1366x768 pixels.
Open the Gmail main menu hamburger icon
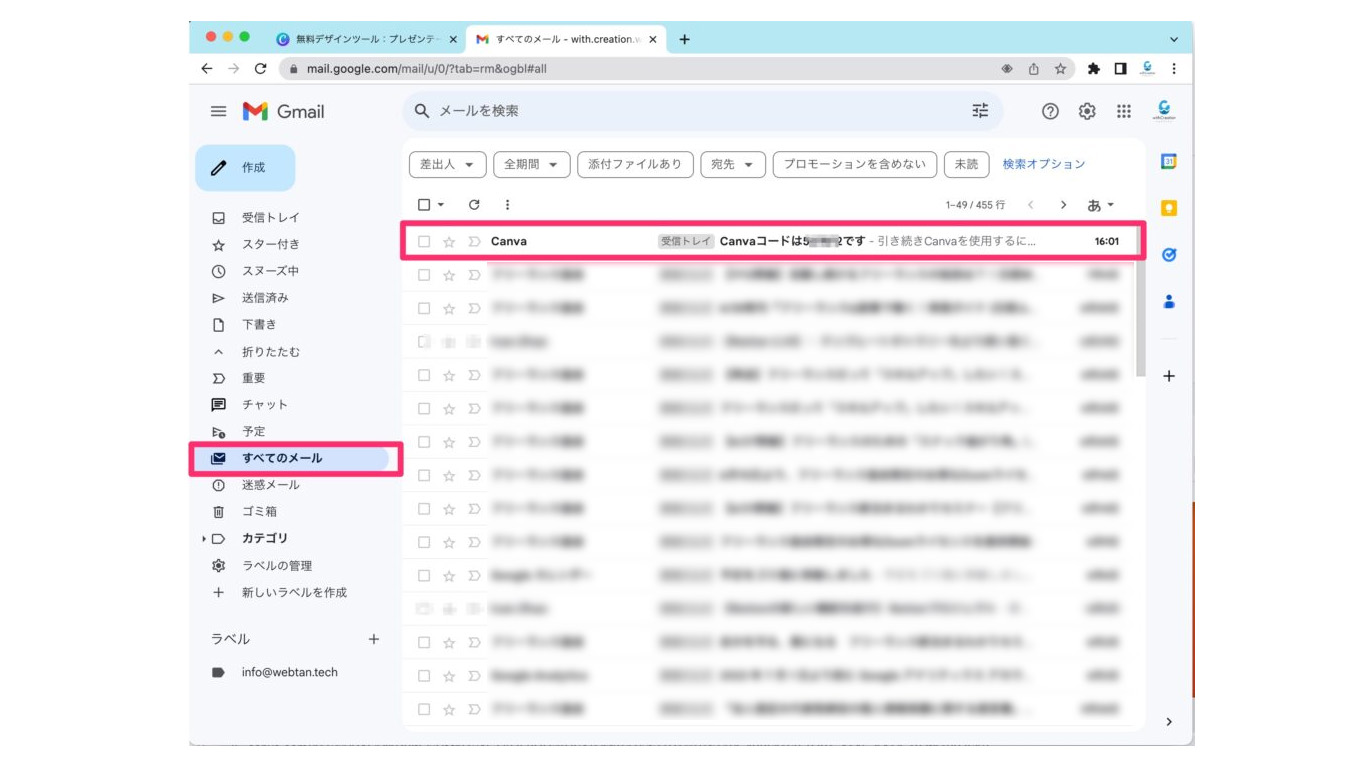click(x=218, y=111)
